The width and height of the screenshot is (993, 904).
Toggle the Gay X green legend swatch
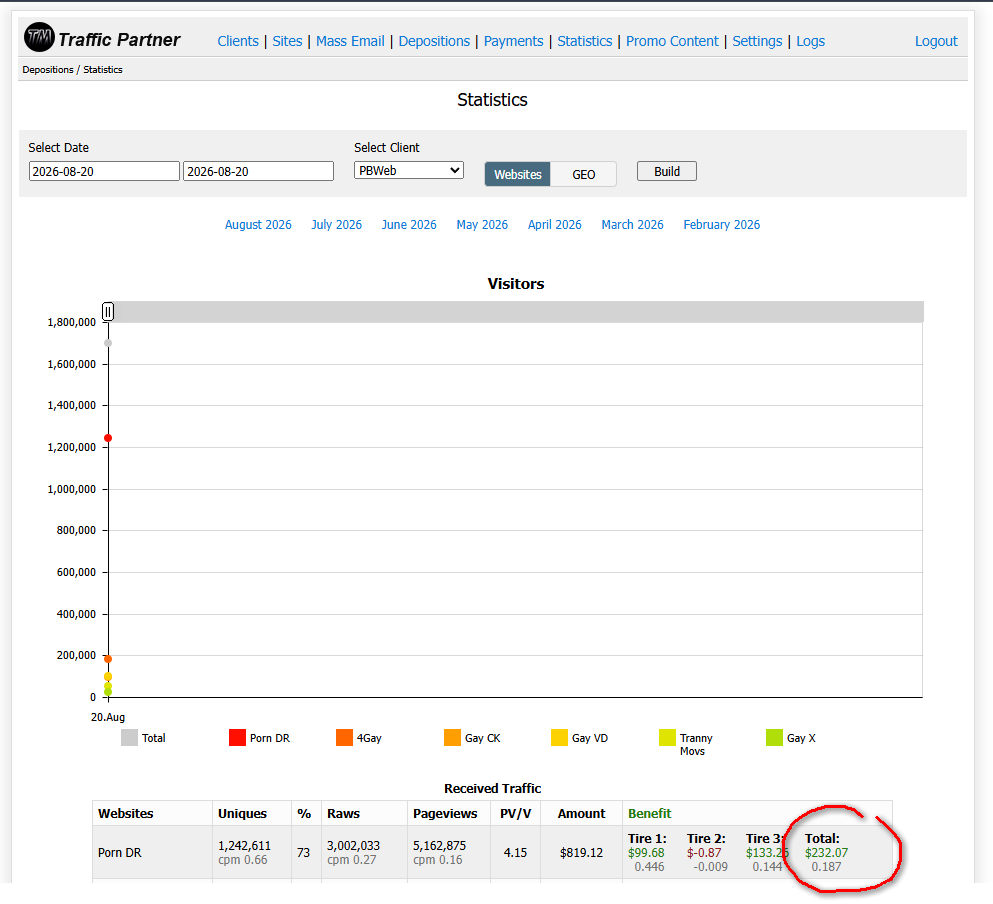(x=774, y=737)
